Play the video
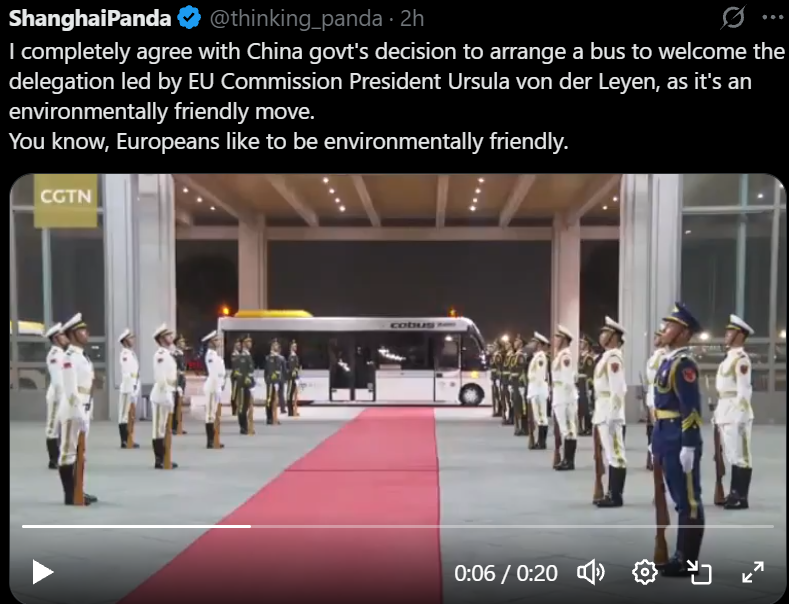Image resolution: width=789 pixels, height=604 pixels. point(43,572)
